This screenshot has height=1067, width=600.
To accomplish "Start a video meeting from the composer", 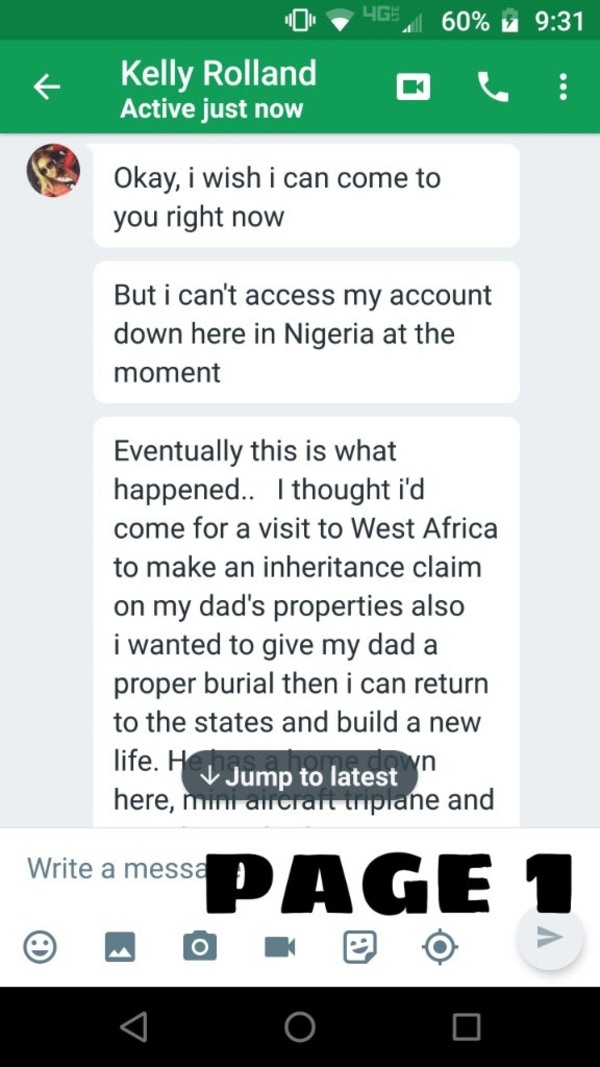I will coord(280,946).
